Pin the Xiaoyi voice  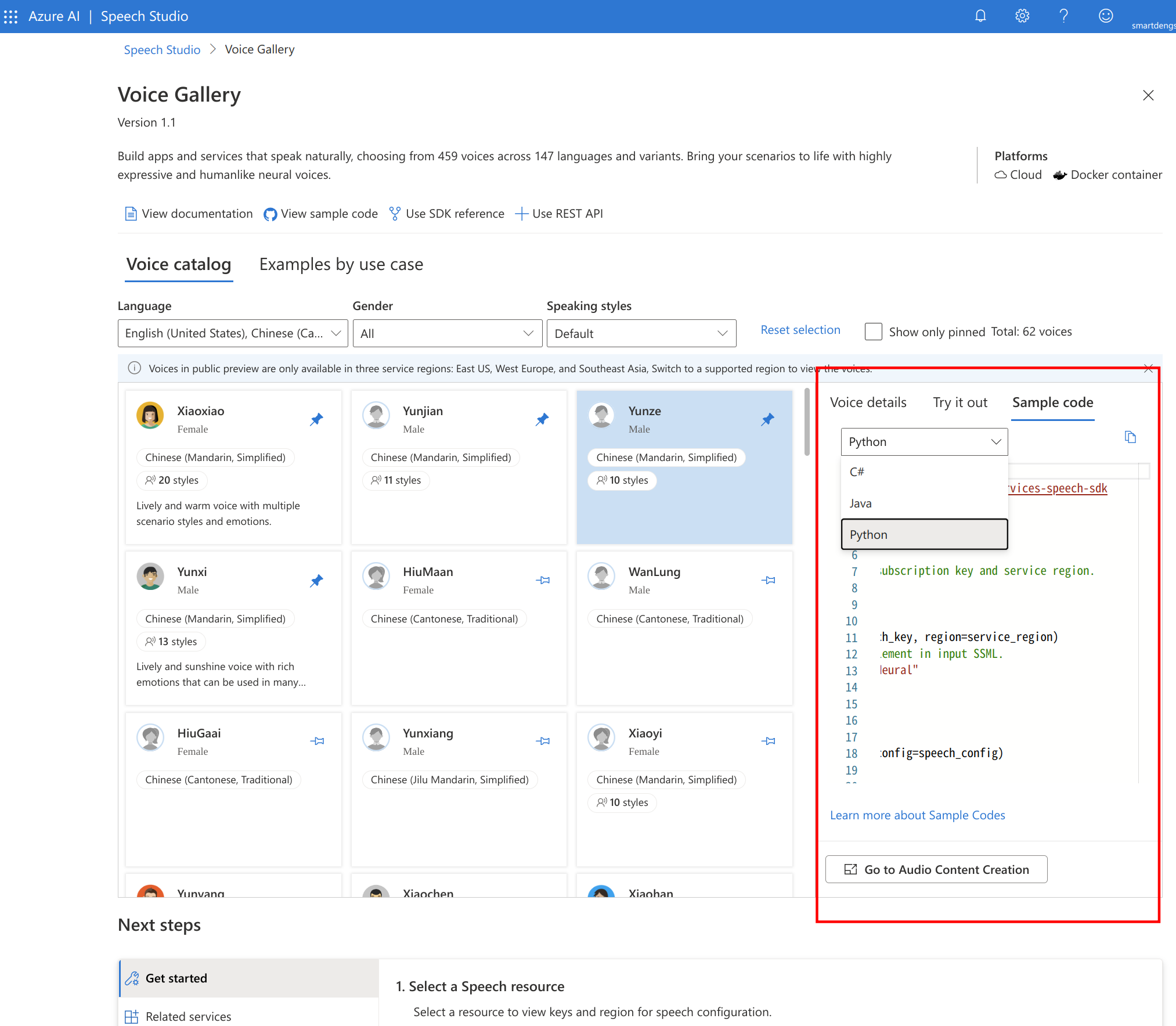point(768,741)
